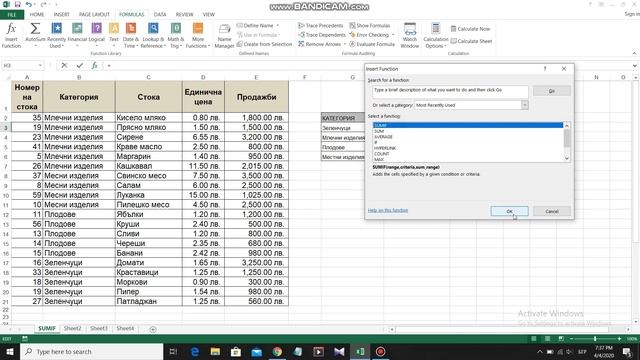Image resolution: width=640 pixels, height=360 pixels.
Task: Click the function search description field
Action: tap(450, 91)
